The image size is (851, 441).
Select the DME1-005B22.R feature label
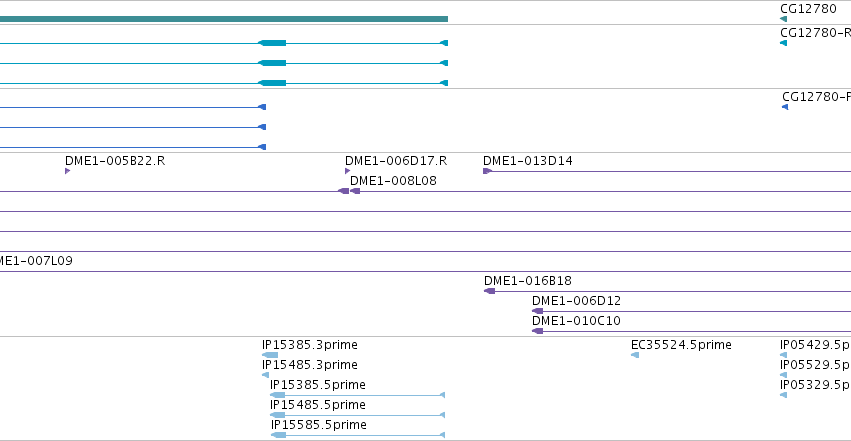tap(115, 161)
